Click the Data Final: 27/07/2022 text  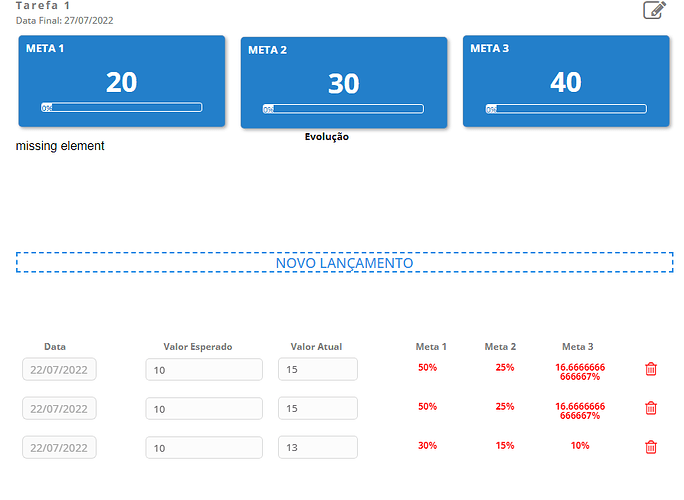click(65, 21)
